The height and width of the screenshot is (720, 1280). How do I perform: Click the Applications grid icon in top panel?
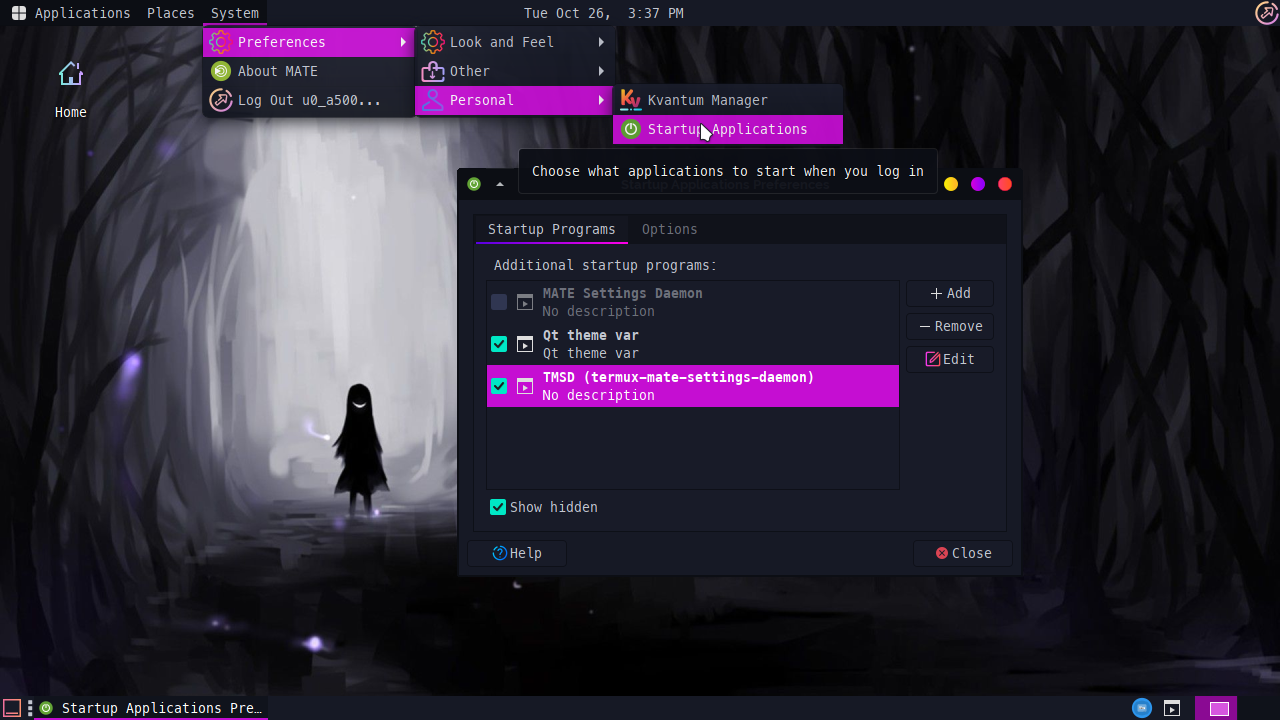click(x=18, y=13)
